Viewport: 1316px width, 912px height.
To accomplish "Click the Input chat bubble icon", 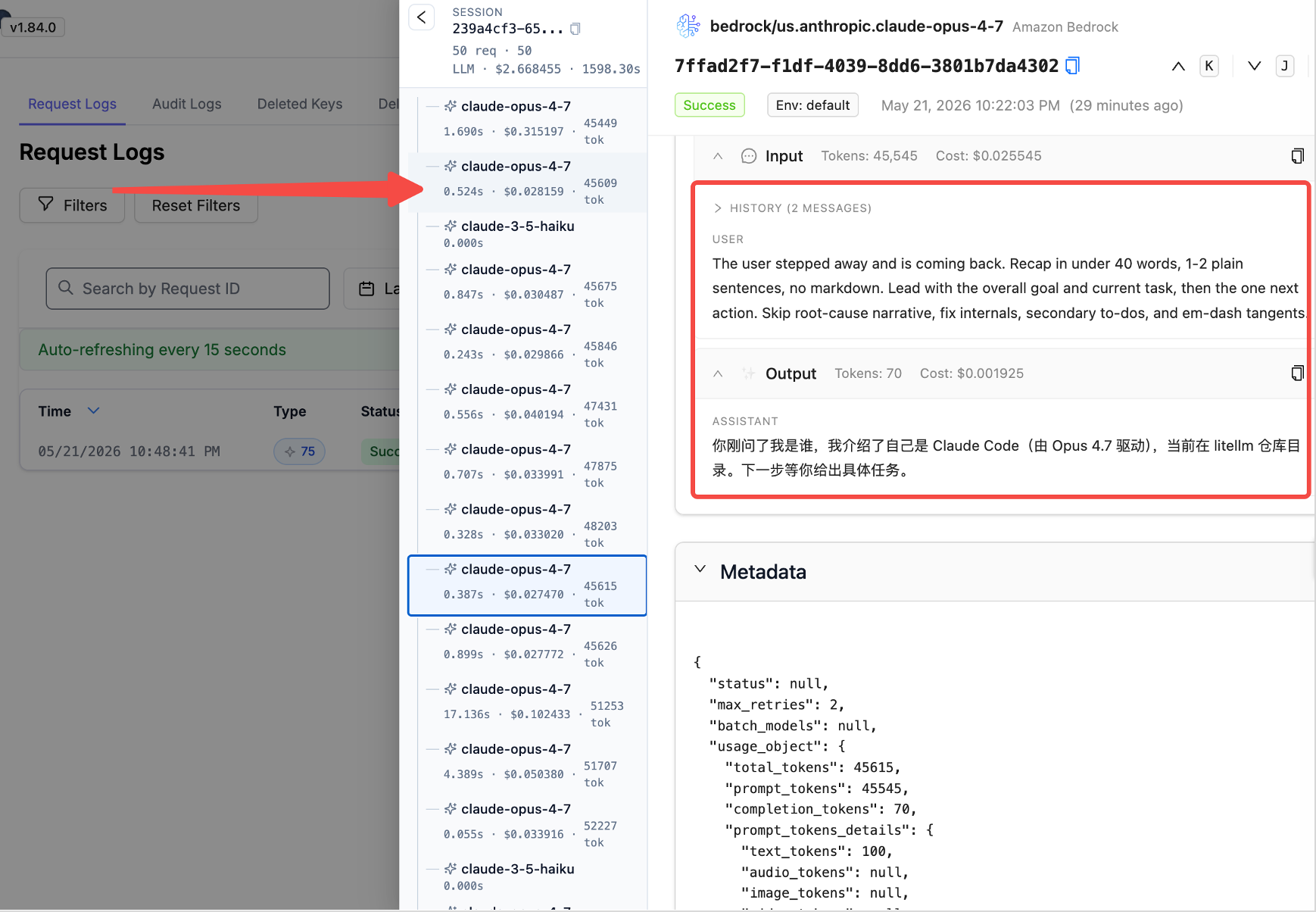I will pyautogui.click(x=749, y=156).
